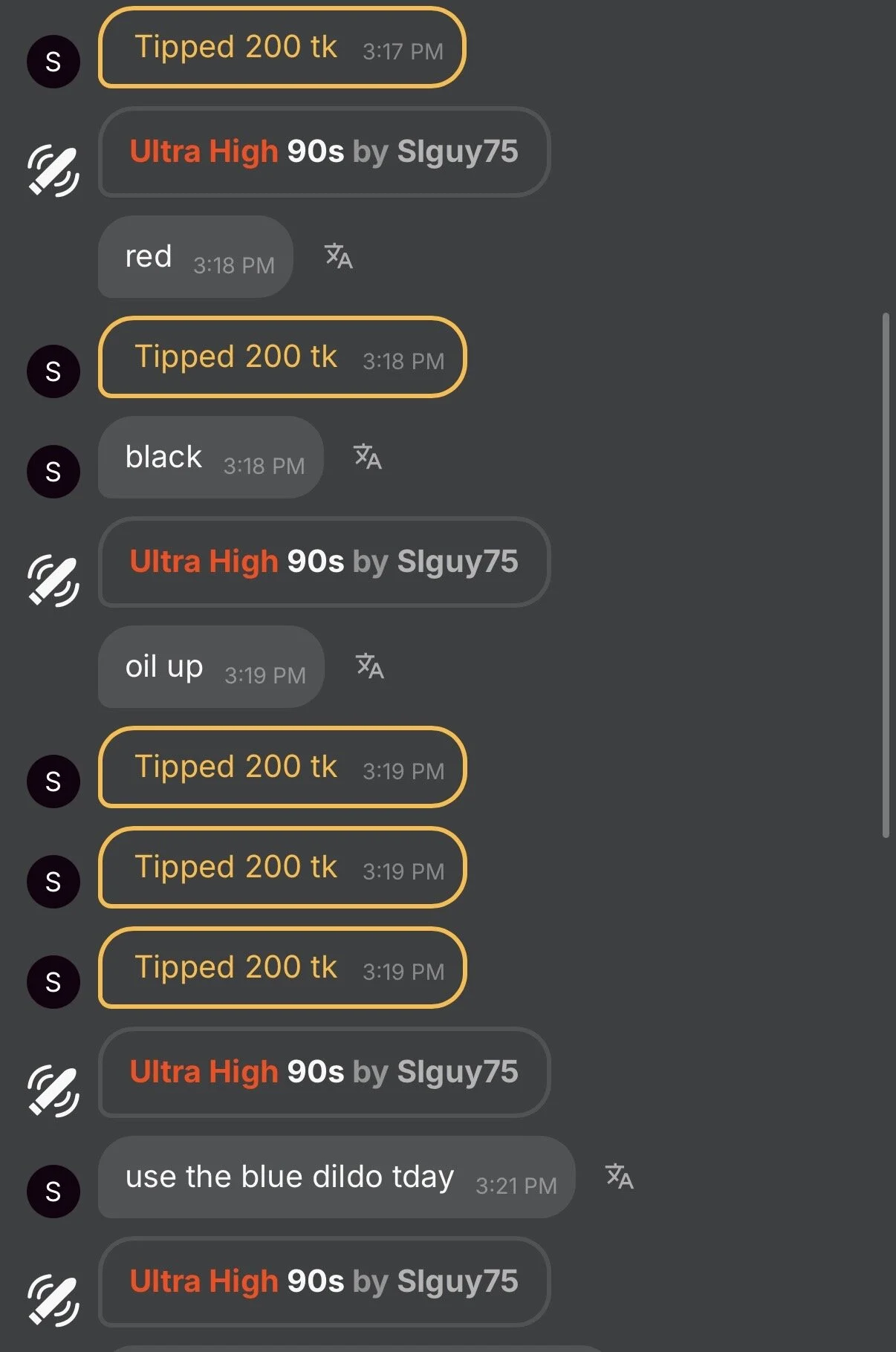
Task: Select the "oil up" chat message bubble
Action: click(210, 667)
